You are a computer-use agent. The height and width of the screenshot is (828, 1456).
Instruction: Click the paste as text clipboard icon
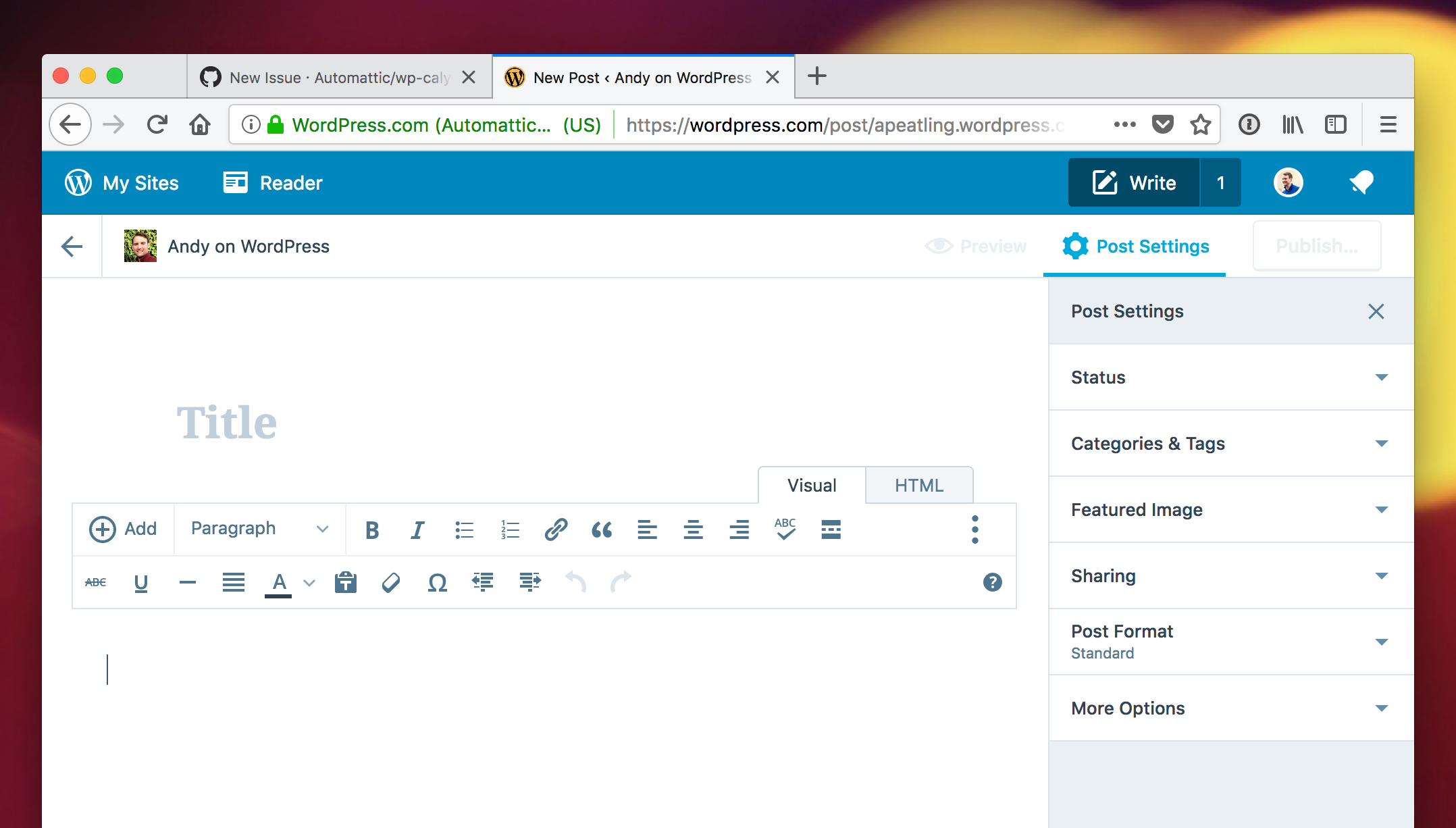(346, 582)
